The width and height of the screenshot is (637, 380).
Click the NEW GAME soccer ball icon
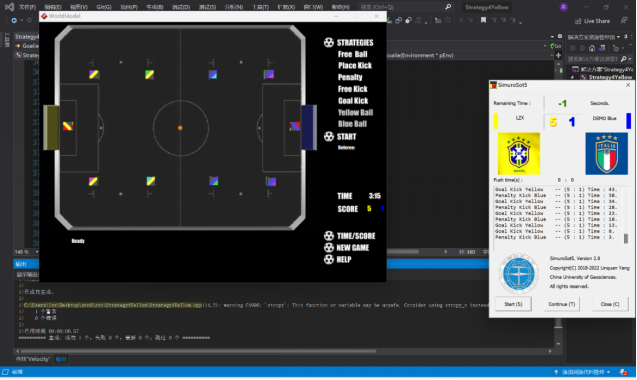(329, 248)
